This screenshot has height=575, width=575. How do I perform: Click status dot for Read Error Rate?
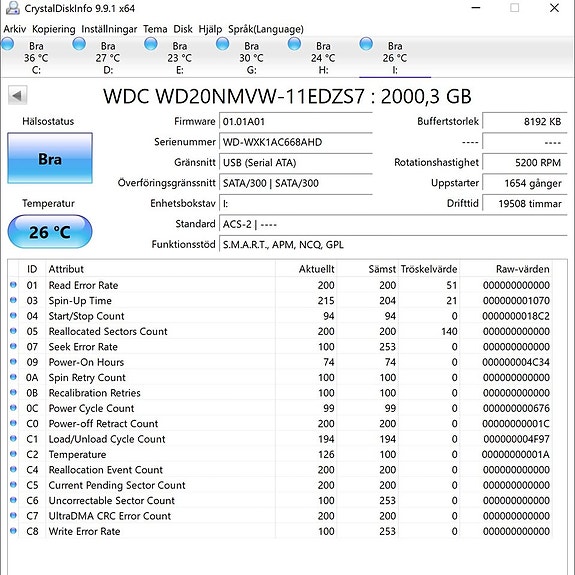tap(13, 285)
